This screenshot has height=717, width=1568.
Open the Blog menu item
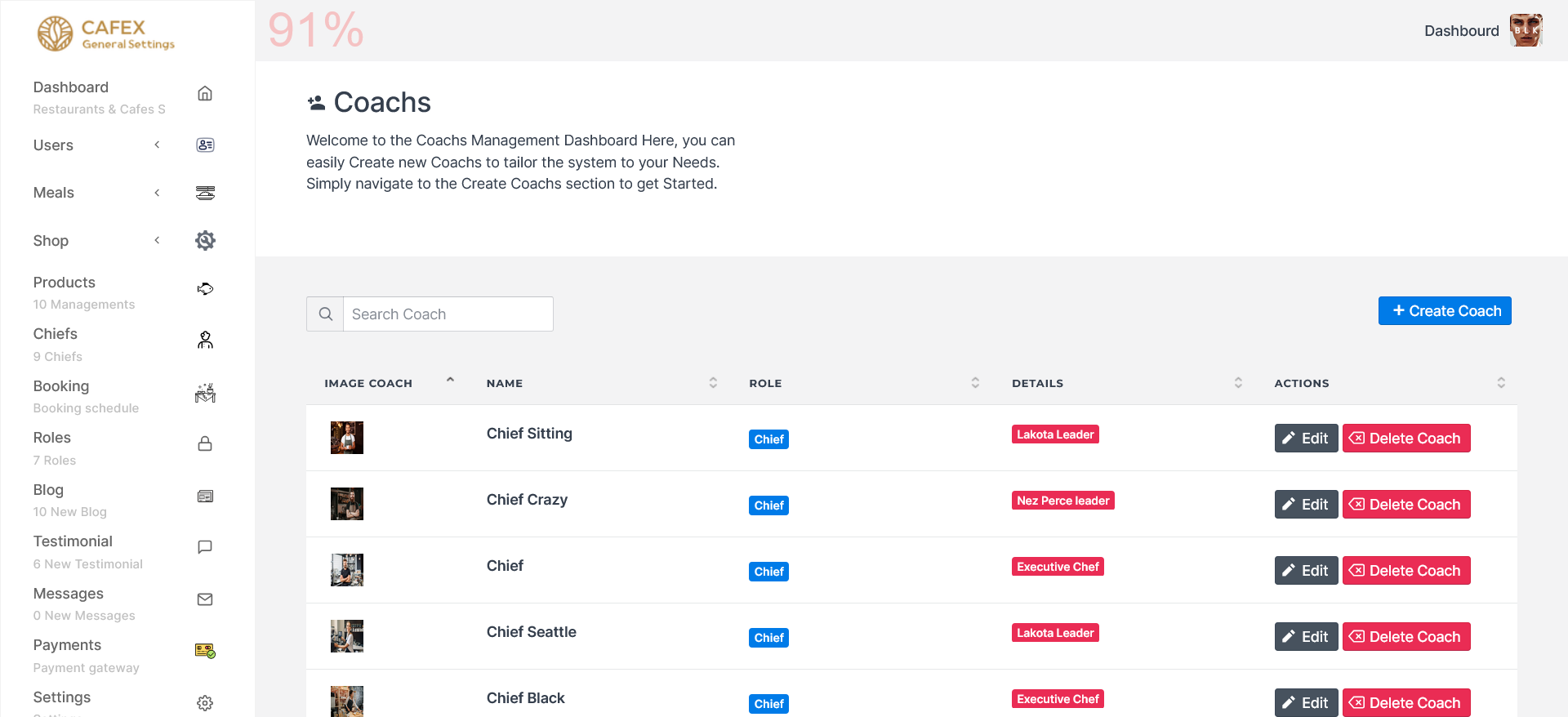click(x=48, y=490)
